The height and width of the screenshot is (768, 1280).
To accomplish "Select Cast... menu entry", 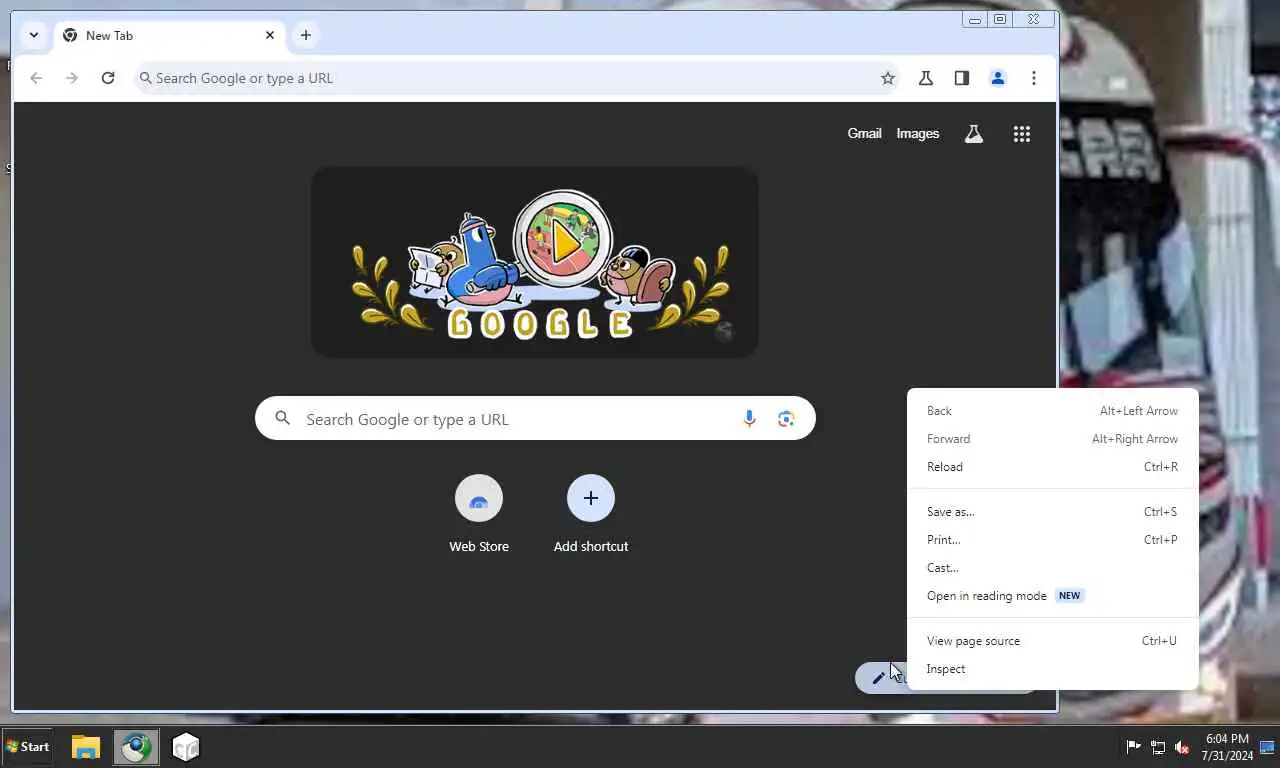I will [1052, 568].
